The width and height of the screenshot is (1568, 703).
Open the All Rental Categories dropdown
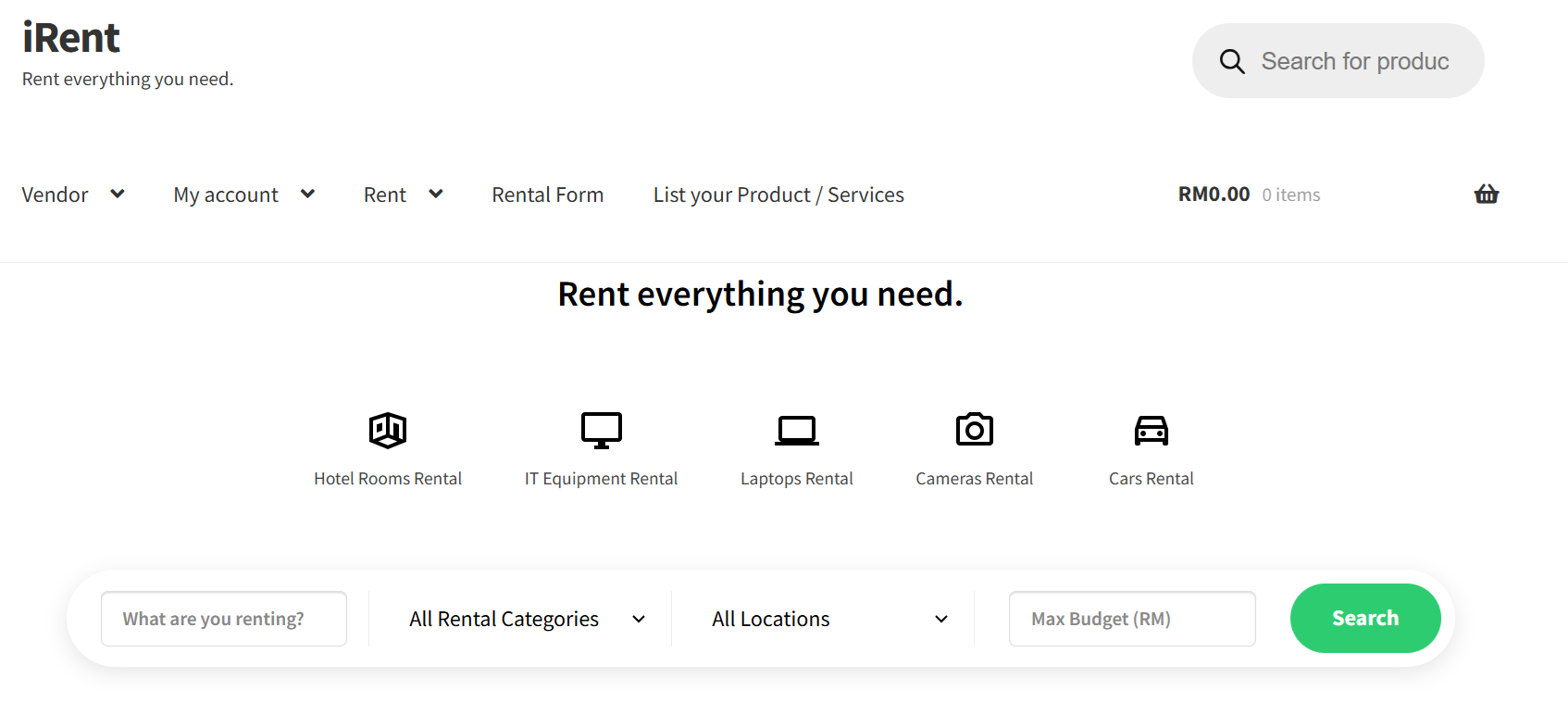point(526,619)
